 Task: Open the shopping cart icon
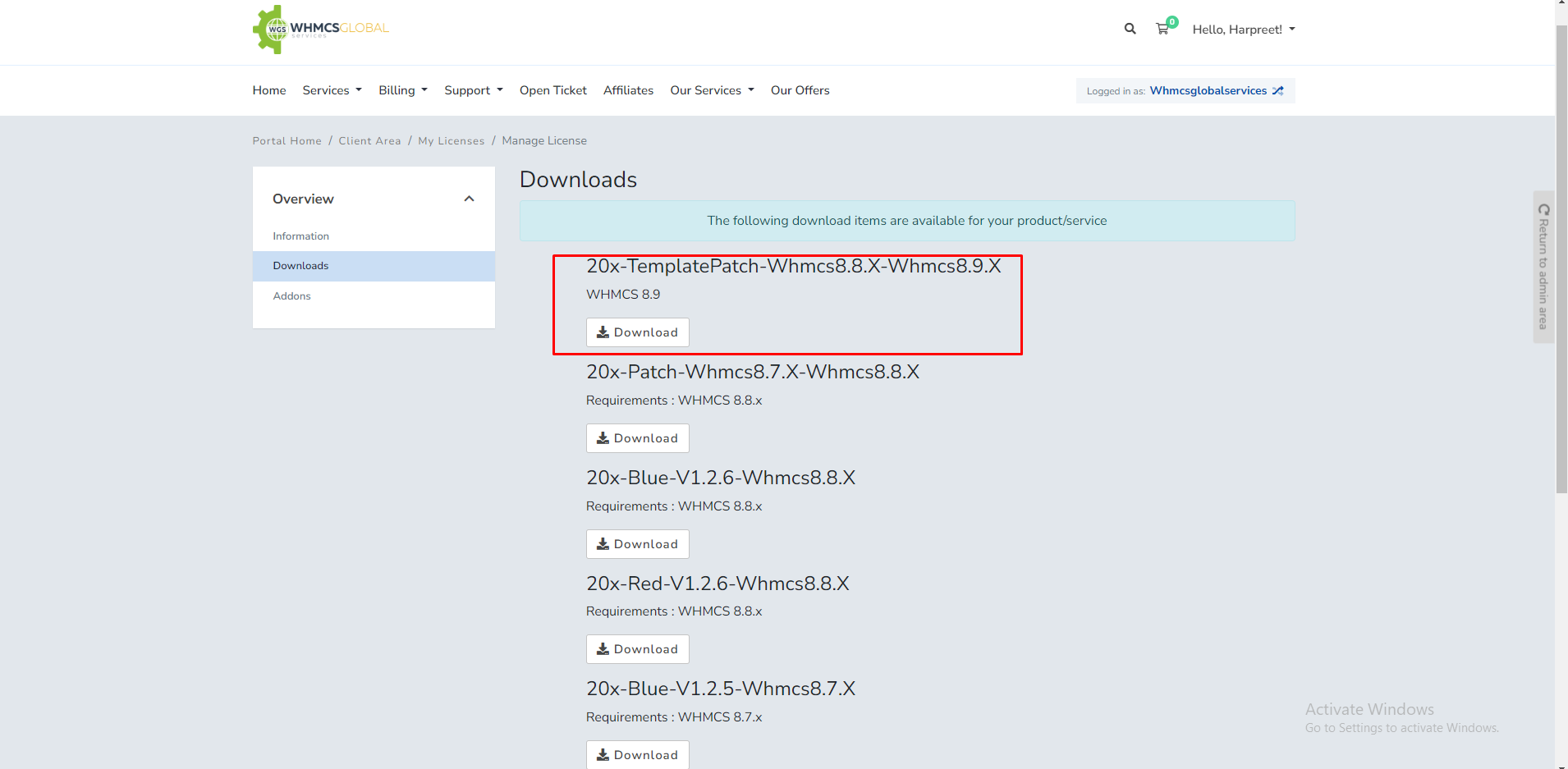[1162, 29]
